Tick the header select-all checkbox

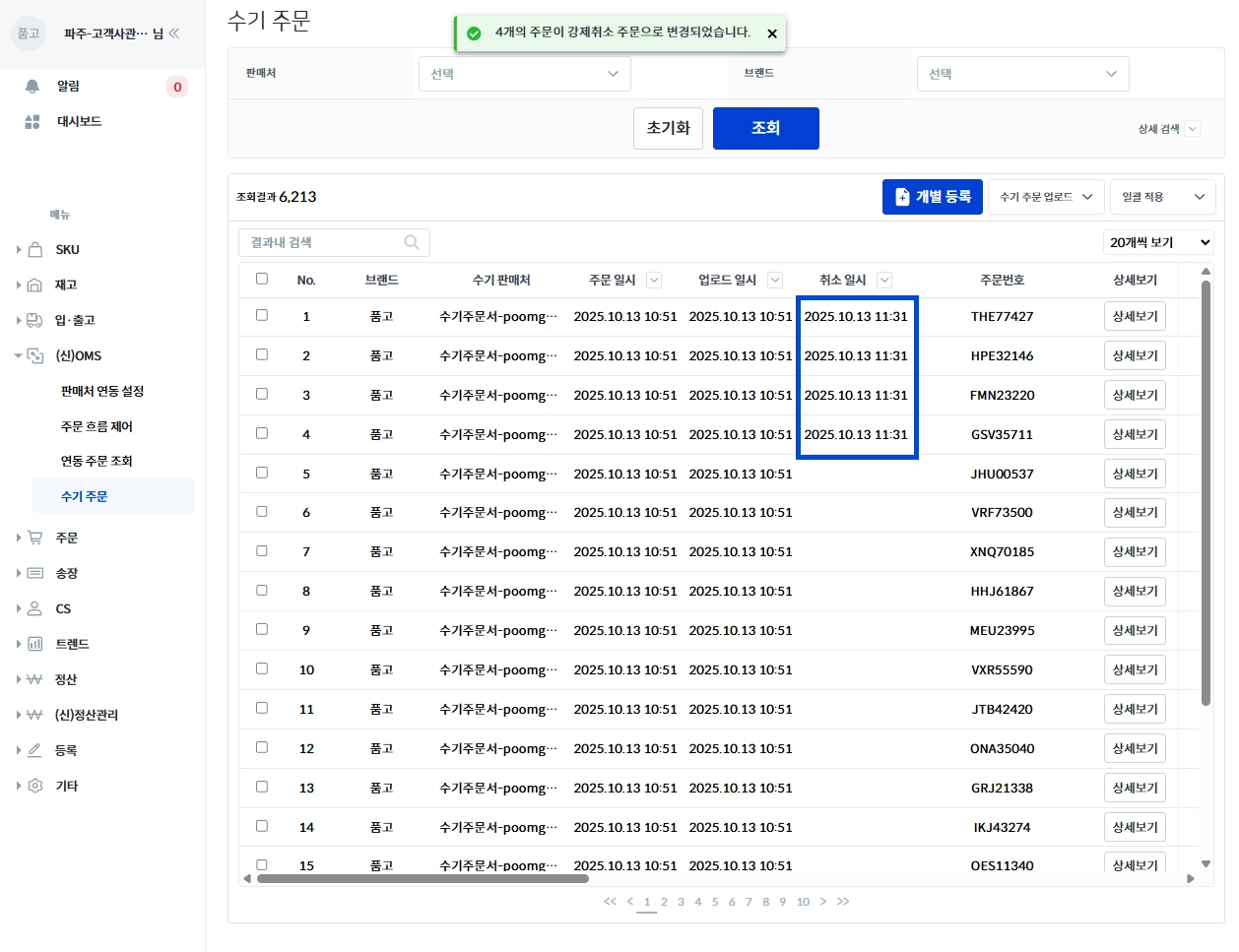(262, 279)
